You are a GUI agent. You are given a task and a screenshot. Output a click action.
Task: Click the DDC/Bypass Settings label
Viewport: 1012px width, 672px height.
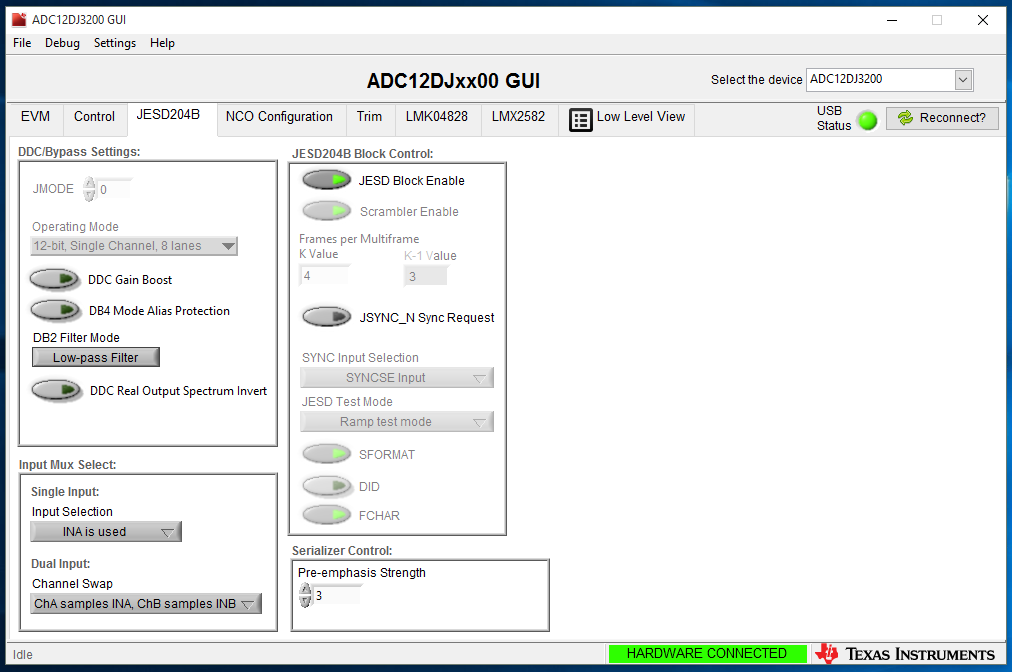coord(79,152)
